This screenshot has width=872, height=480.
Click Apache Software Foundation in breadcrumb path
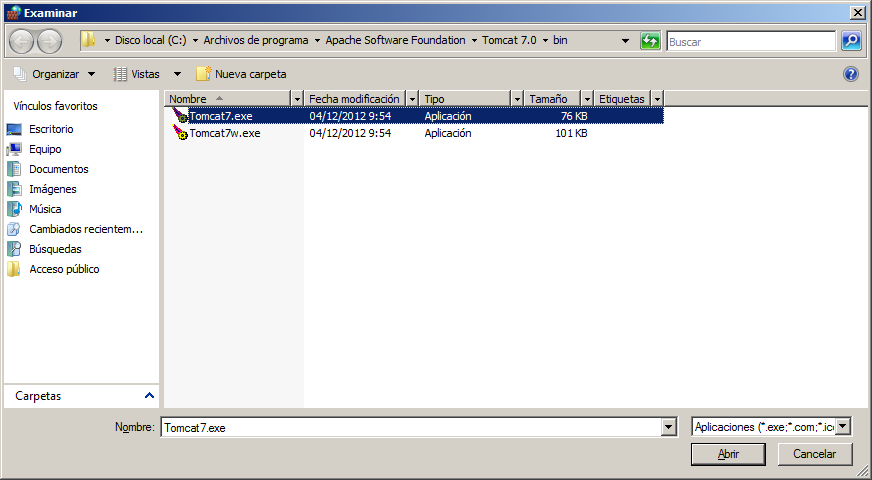click(x=395, y=41)
